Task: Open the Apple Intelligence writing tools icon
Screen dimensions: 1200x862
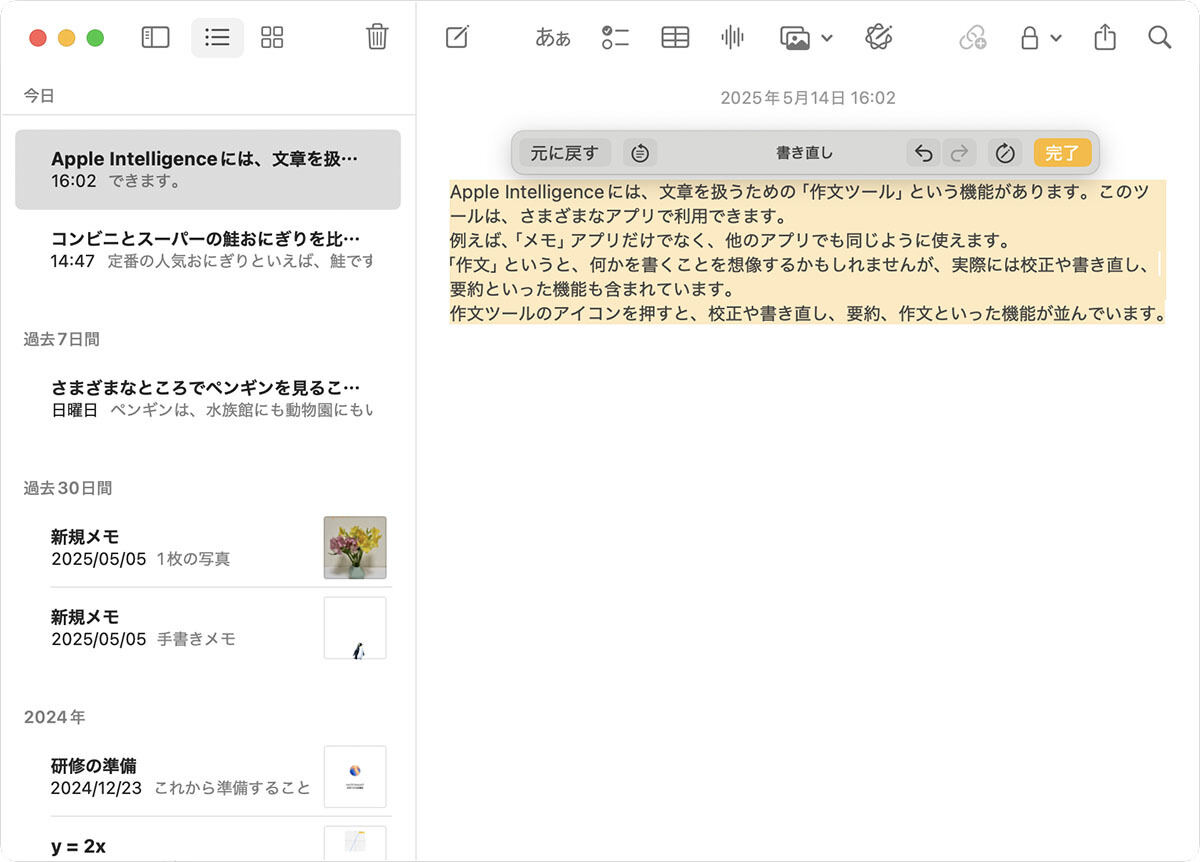Action: tap(878, 38)
